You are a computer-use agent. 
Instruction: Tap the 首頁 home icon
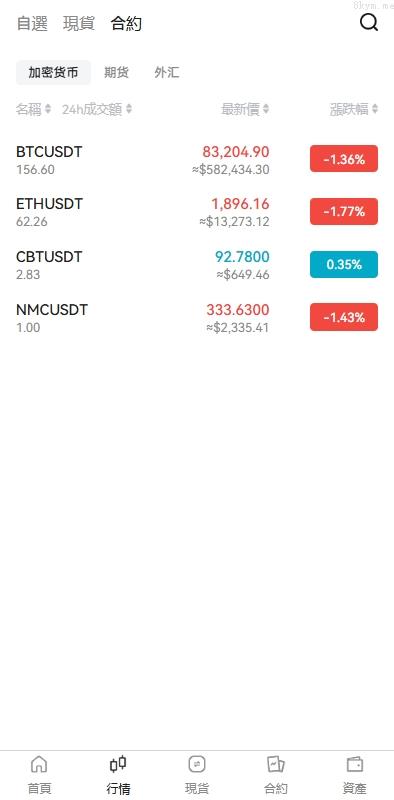pos(39,764)
